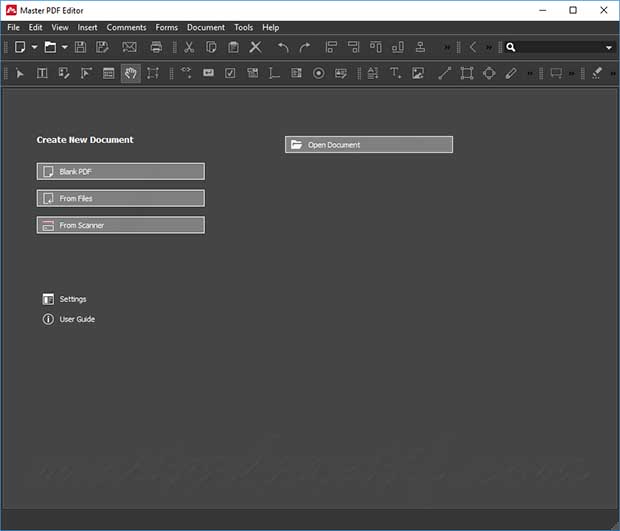Select the Insert Text T tool
Viewport: 620px width, 531px height.
click(x=395, y=74)
